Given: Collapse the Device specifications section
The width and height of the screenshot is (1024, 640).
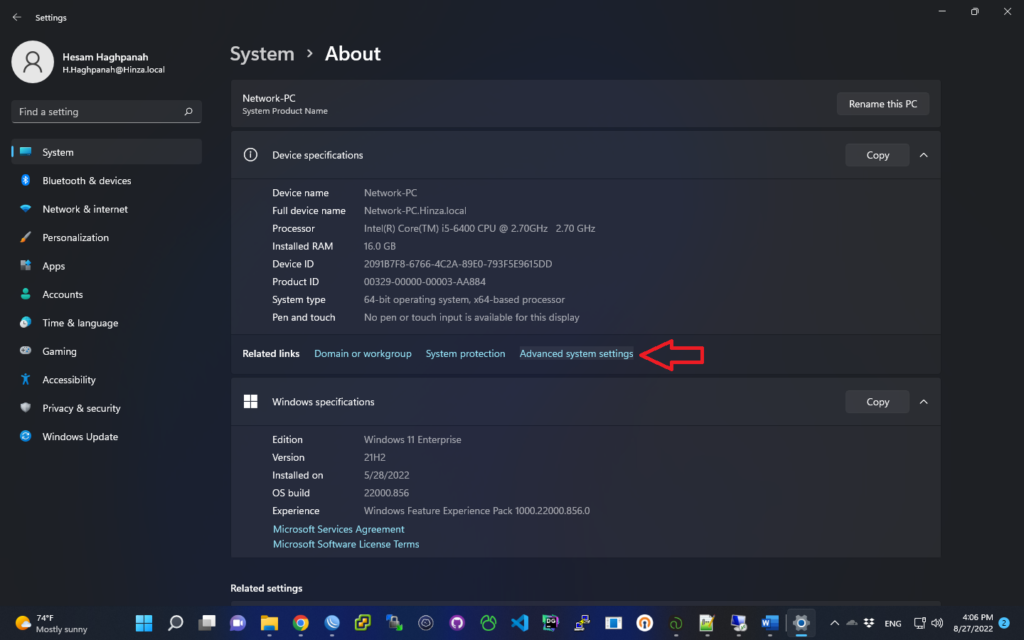Looking at the screenshot, I should pos(923,155).
